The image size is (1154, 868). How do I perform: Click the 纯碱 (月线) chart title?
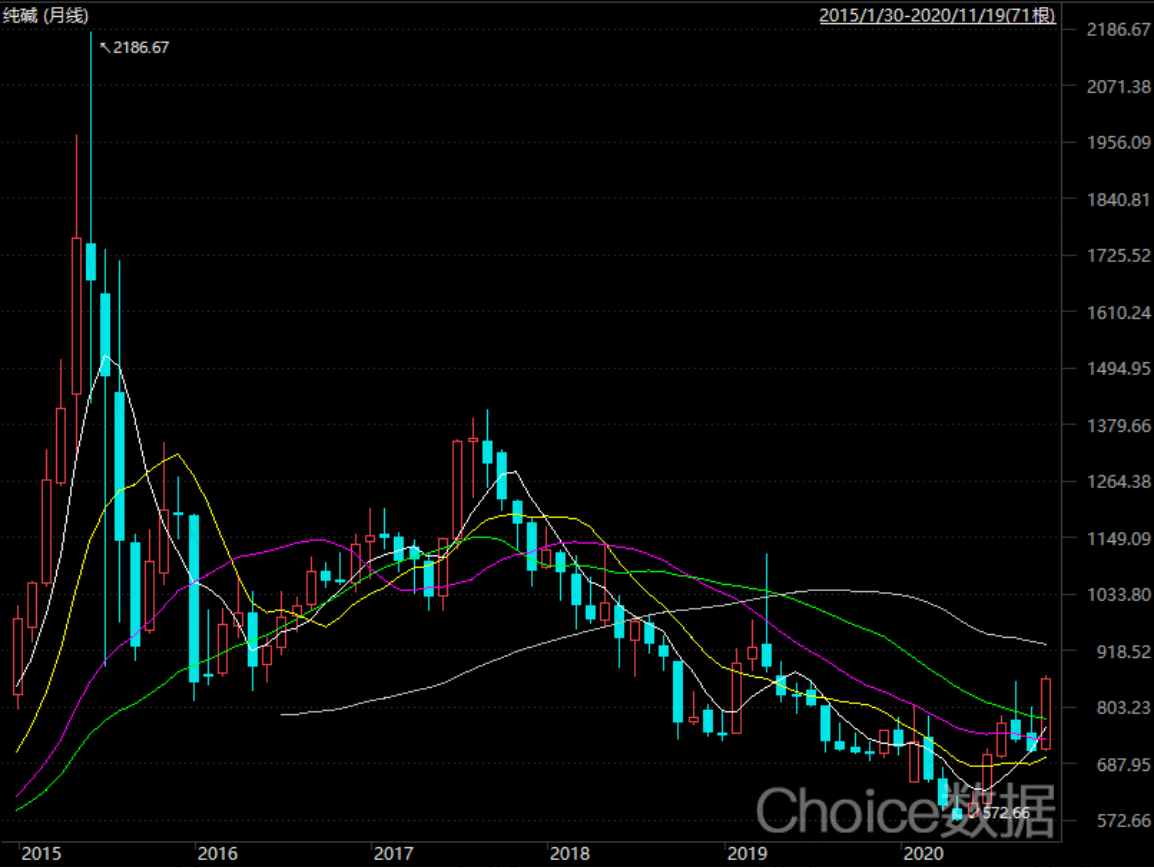coord(45,15)
